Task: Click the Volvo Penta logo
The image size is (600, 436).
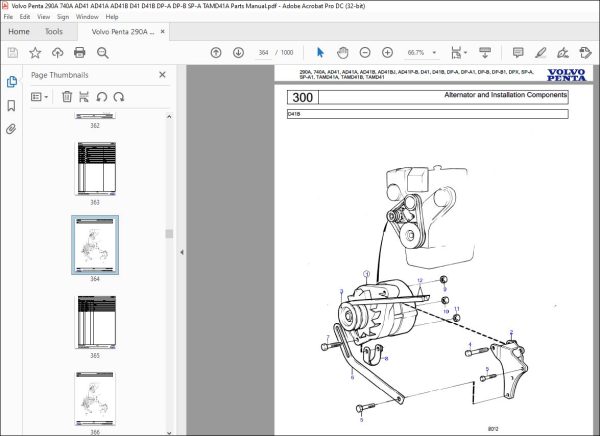Action: pos(566,75)
